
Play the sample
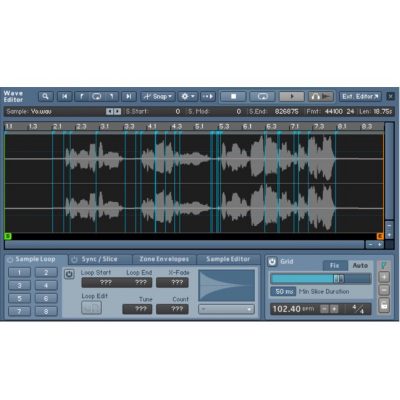pos(292,97)
